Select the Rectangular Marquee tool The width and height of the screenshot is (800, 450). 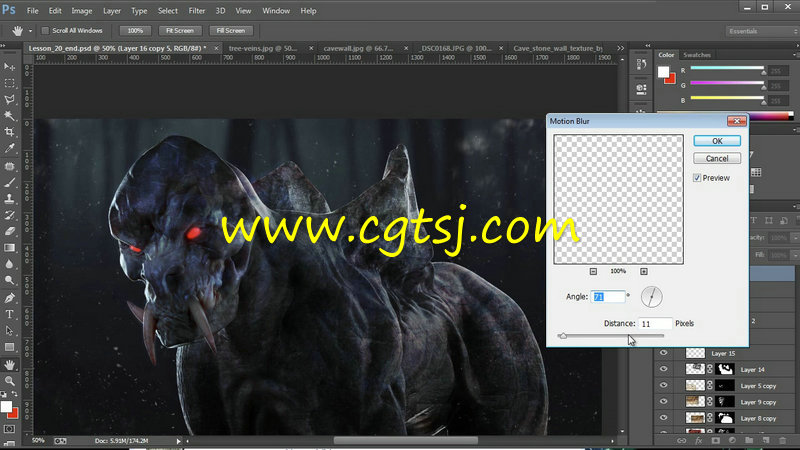pyautogui.click(x=9, y=83)
